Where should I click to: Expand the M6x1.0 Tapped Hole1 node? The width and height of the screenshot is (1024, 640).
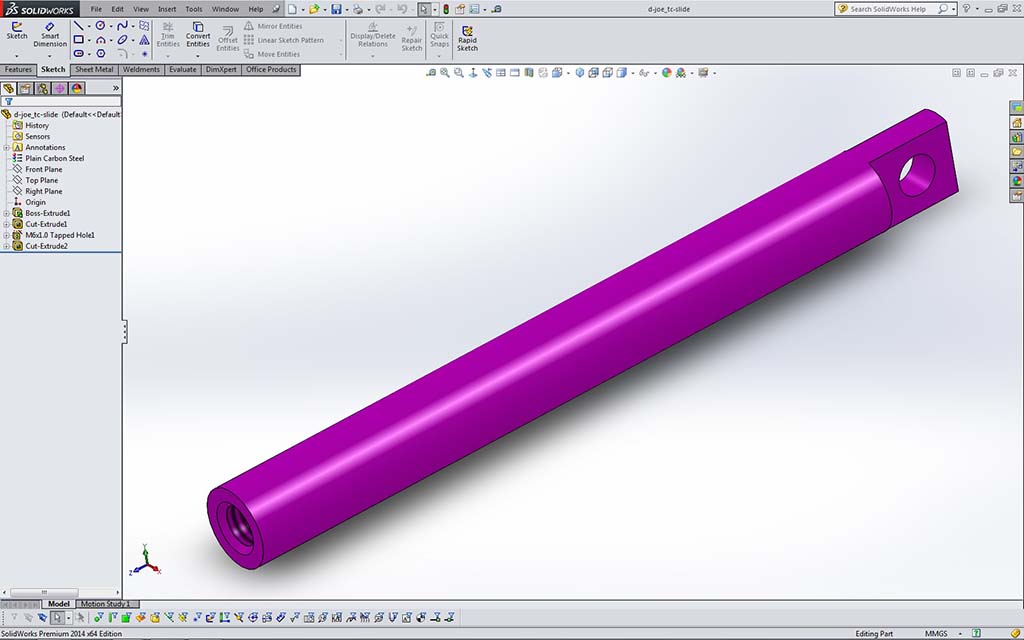[6, 235]
